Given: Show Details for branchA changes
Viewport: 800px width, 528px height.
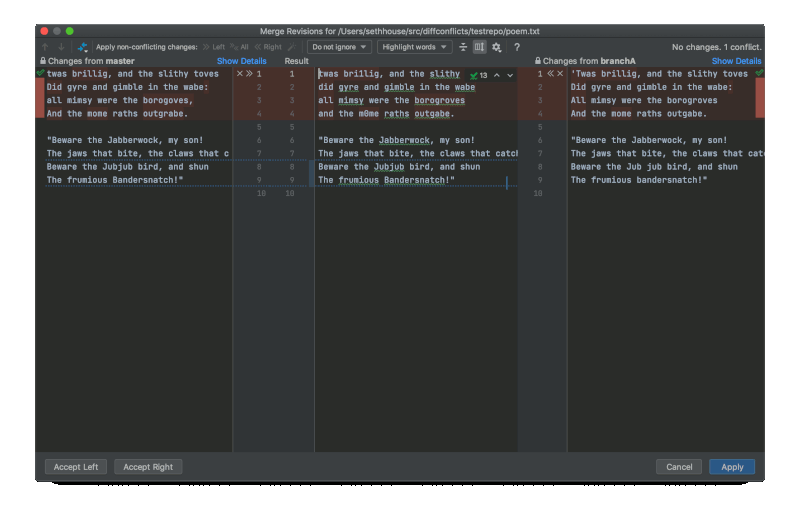Looking at the screenshot, I should [x=736, y=61].
